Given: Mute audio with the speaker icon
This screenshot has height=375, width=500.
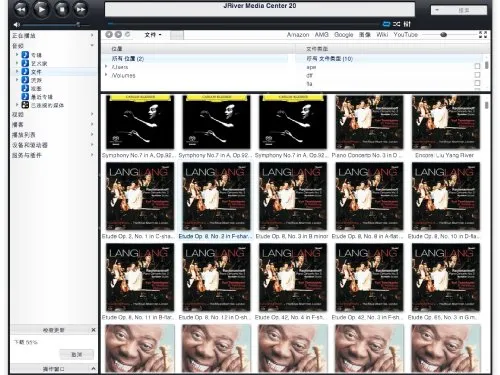Looking at the screenshot, I should click(x=16, y=25).
